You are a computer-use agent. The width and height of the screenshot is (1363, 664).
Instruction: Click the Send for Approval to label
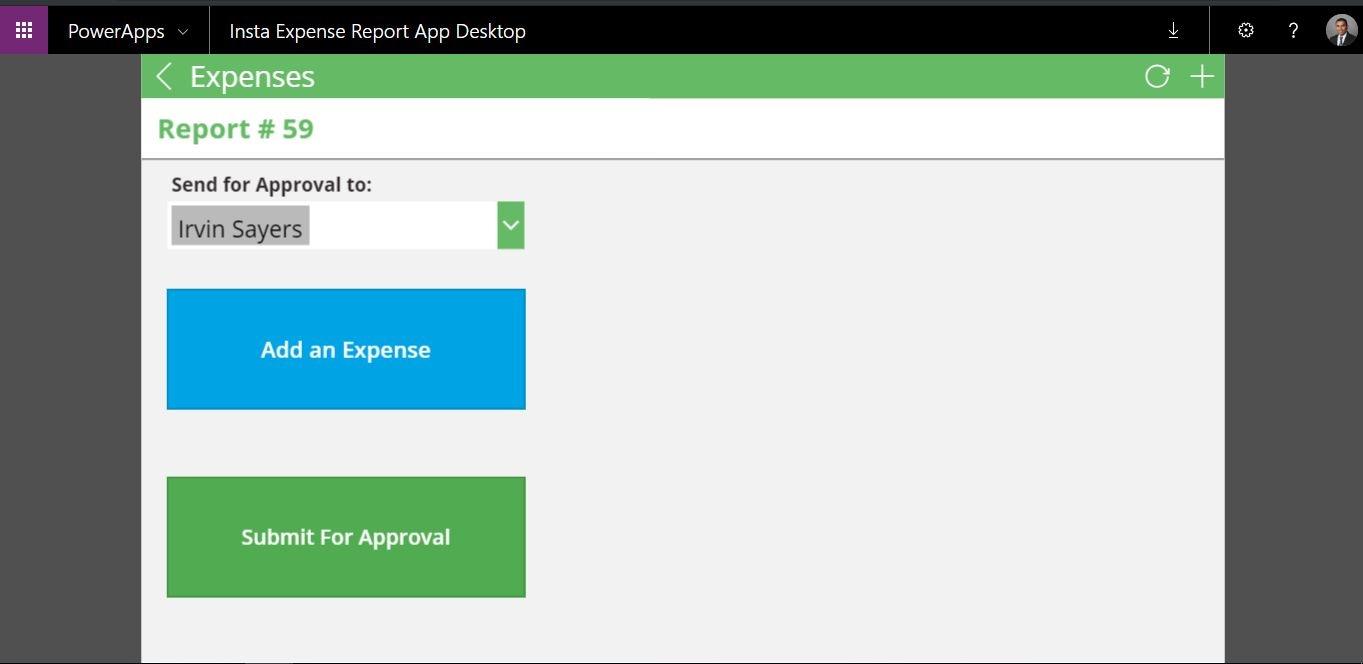[x=272, y=185]
